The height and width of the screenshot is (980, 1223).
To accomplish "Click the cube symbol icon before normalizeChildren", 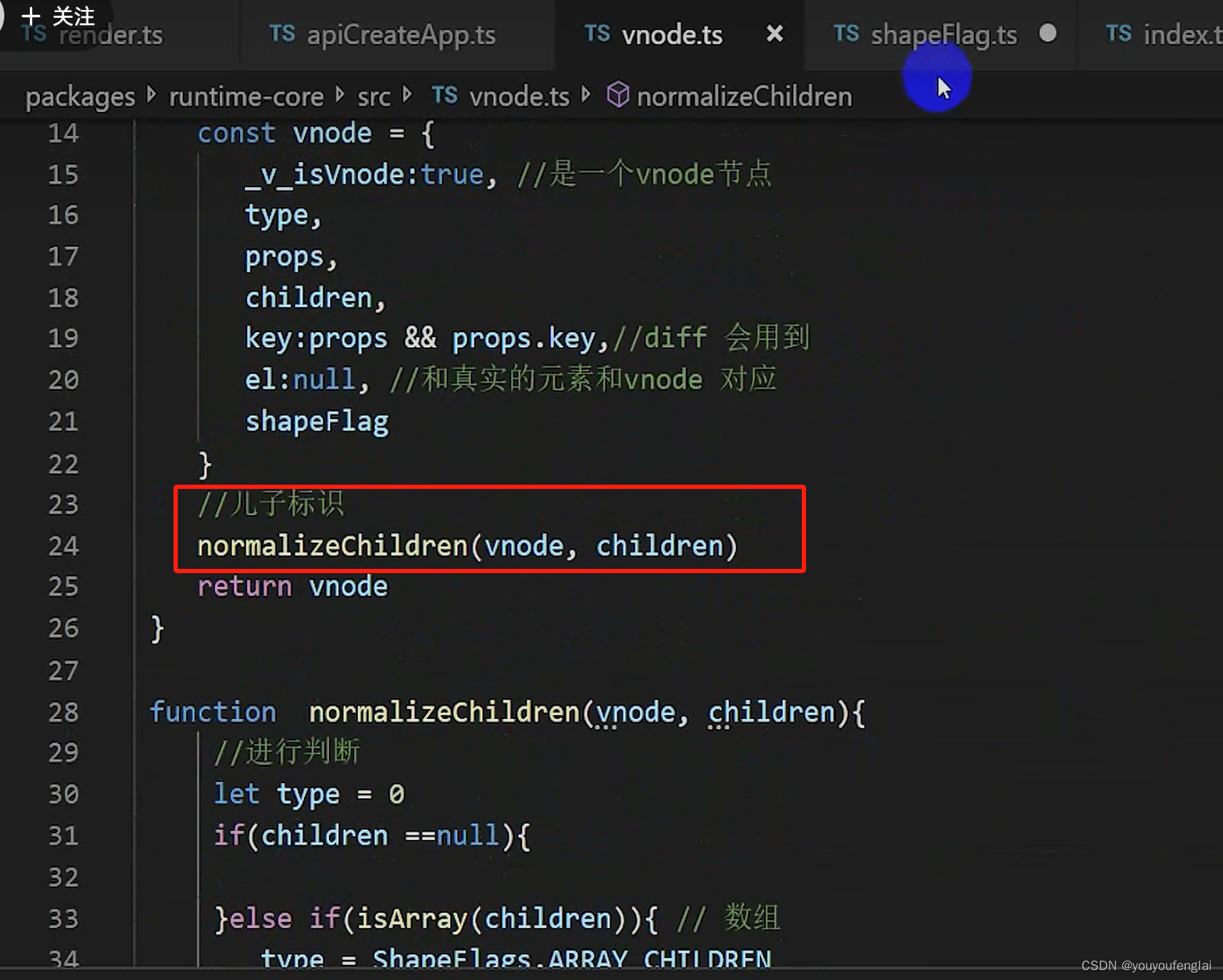I will pos(618,95).
